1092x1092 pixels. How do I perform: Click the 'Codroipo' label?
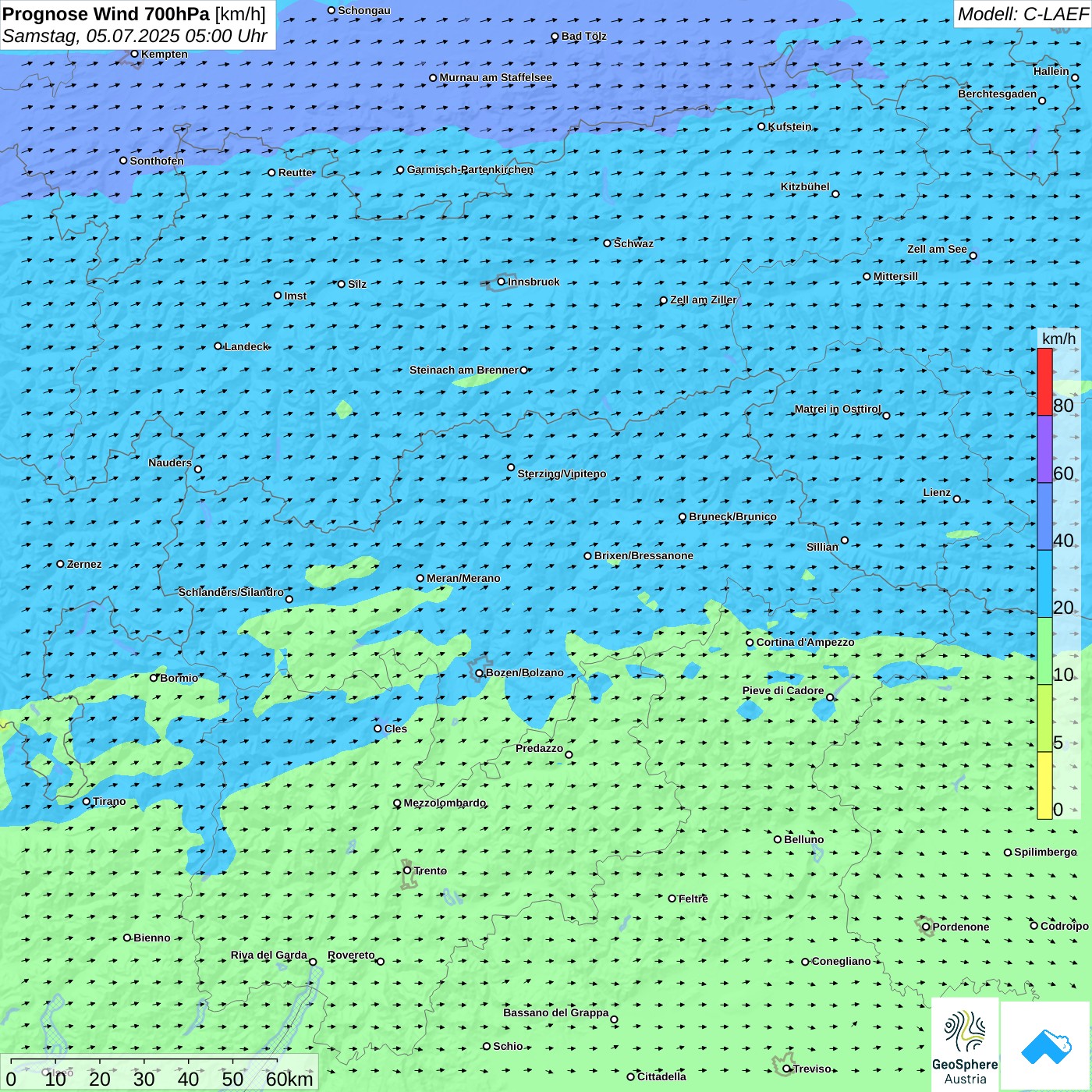[x=1064, y=926]
